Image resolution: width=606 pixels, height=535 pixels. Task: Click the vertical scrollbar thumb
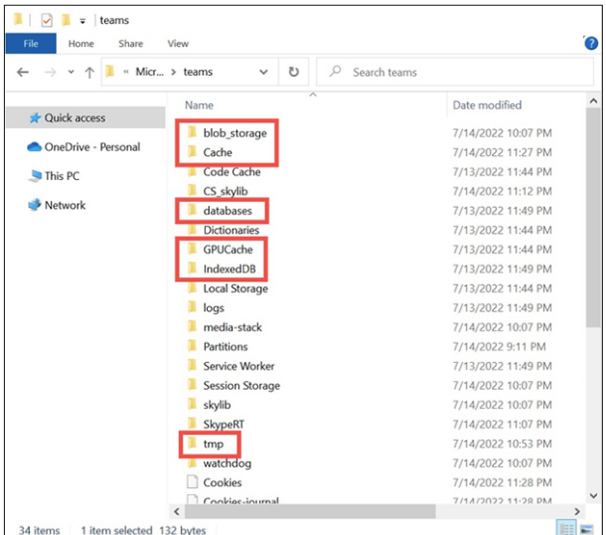[x=593, y=218]
